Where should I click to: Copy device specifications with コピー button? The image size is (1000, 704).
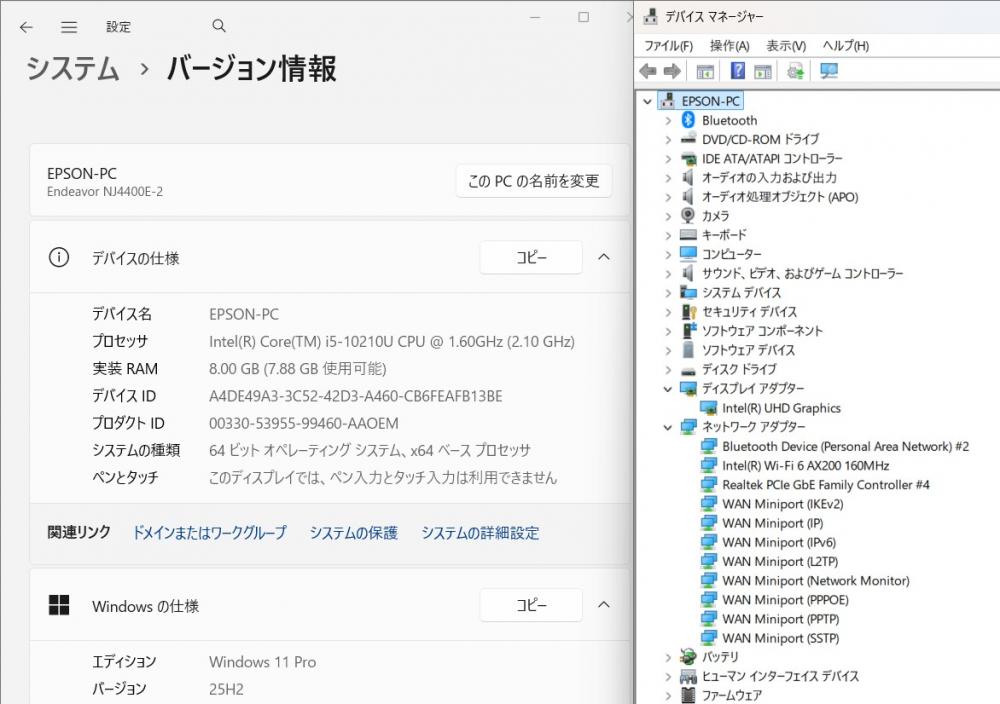[x=531, y=257]
